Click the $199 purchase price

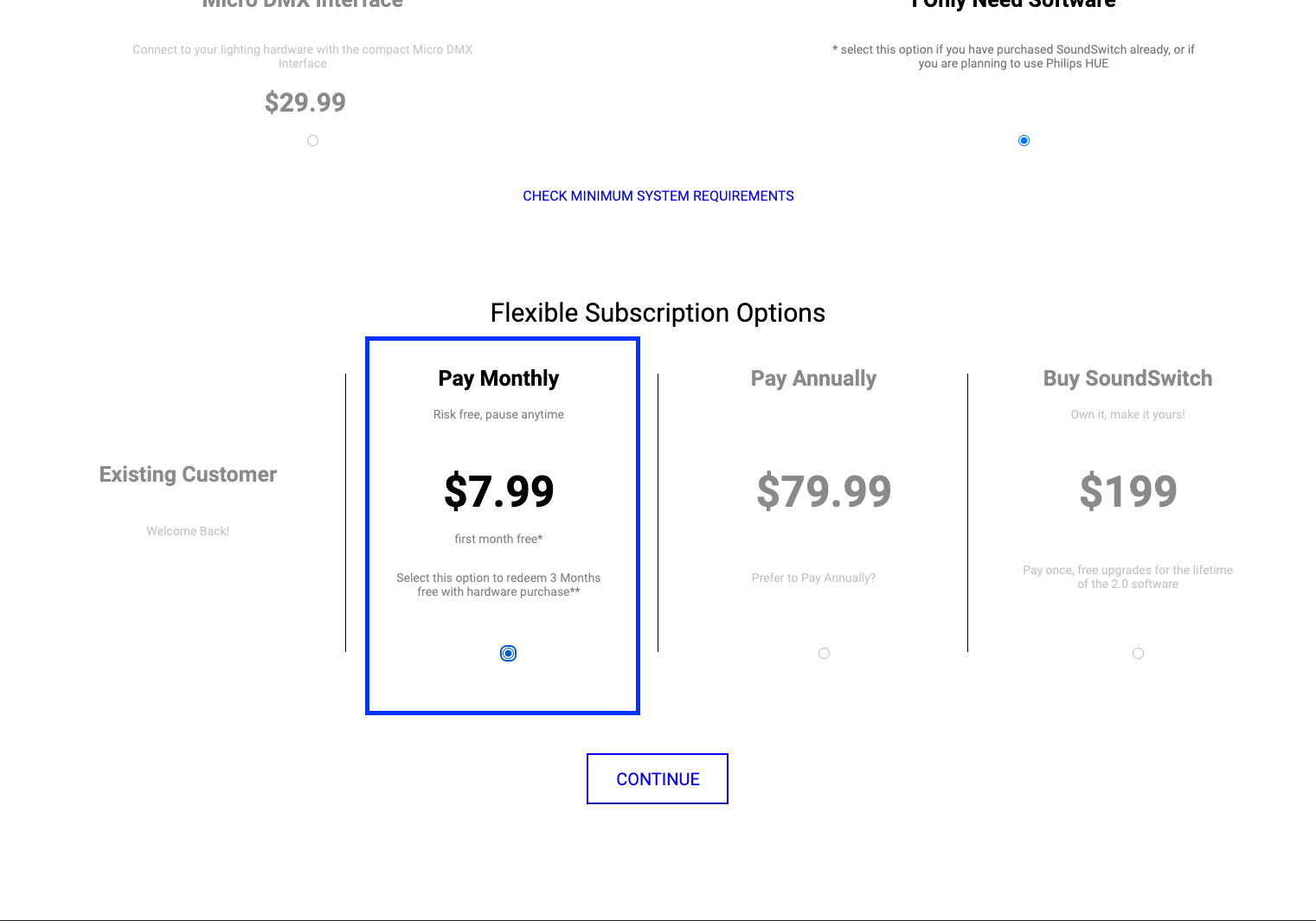click(1128, 490)
